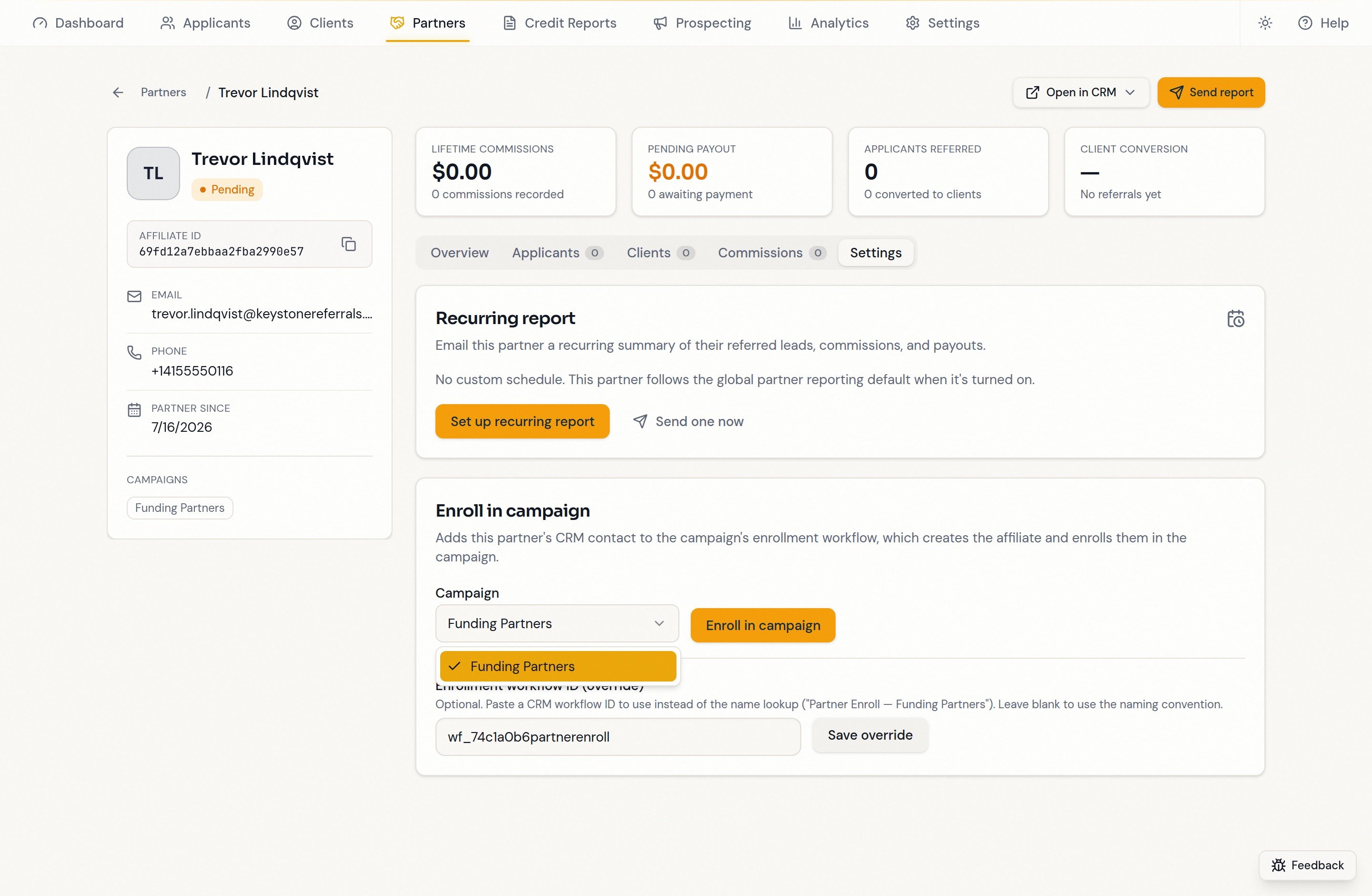Open the Applicants nav item
Viewport: 1372px width, 896px height.
coord(205,23)
